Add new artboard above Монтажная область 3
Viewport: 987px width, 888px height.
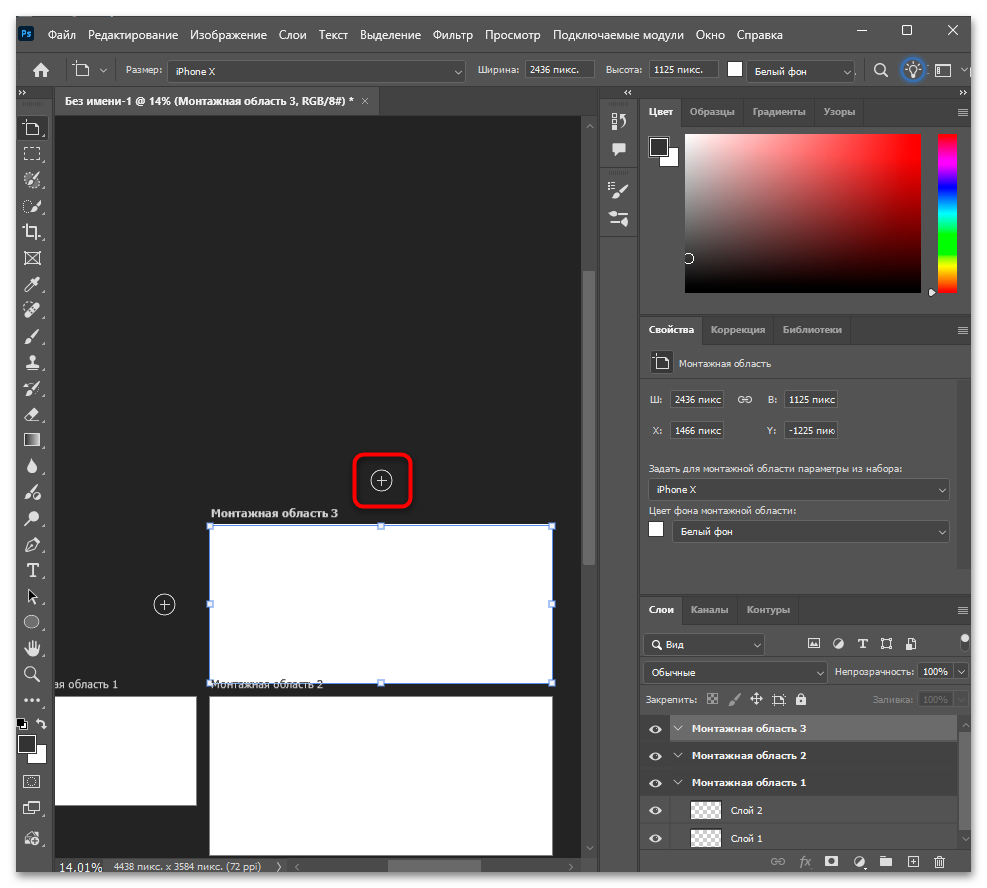tap(381, 481)
